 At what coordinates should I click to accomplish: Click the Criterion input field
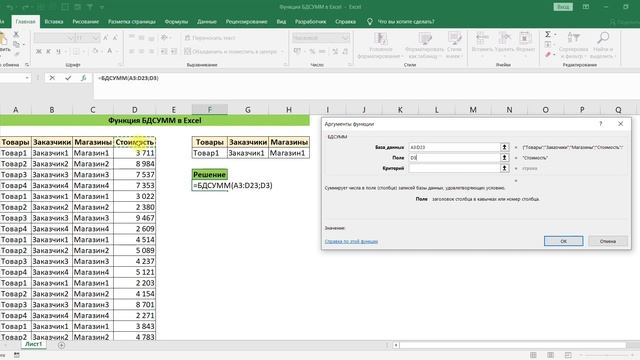point(454,168)
